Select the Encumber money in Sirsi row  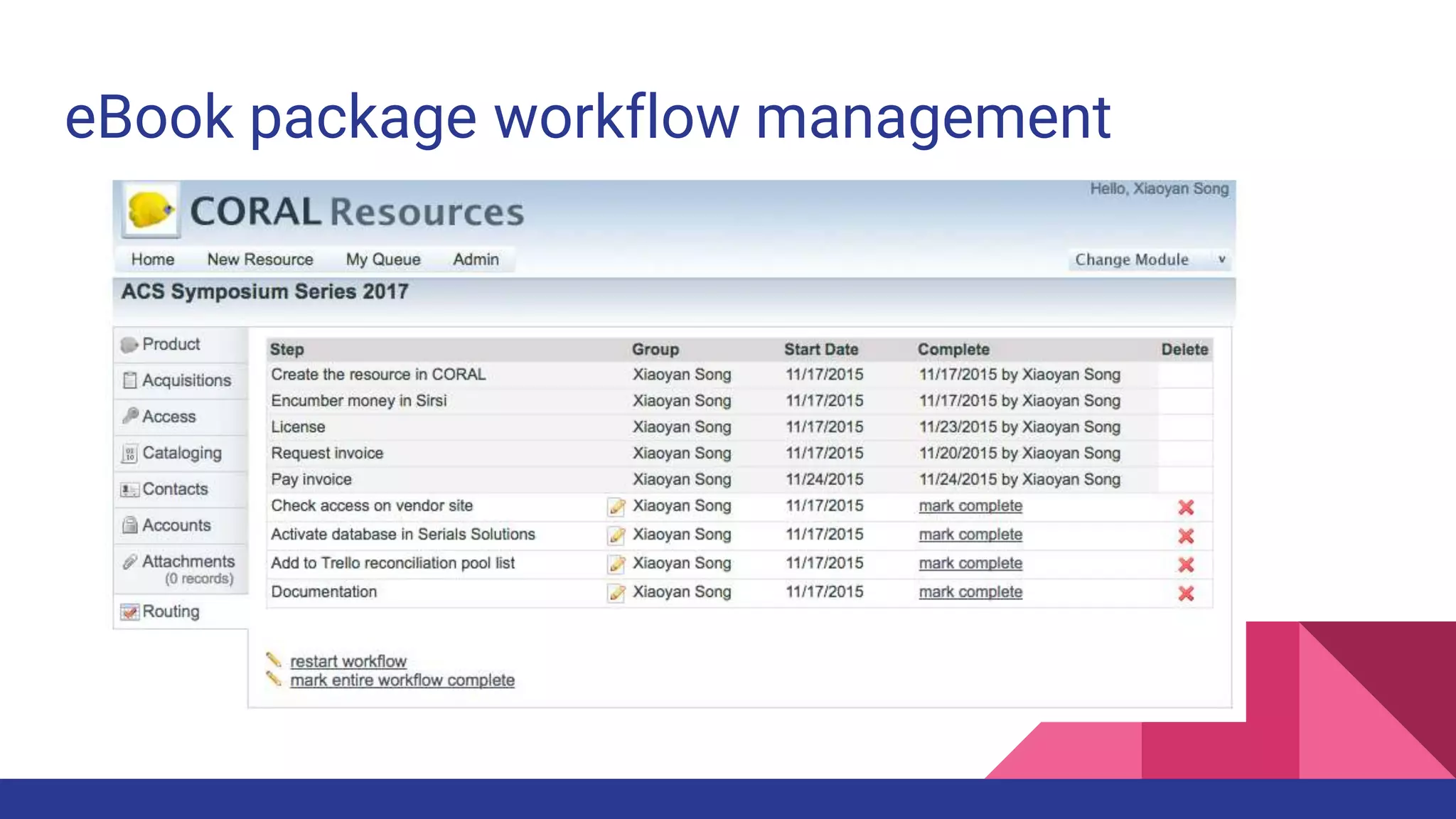tap(739, 401)
